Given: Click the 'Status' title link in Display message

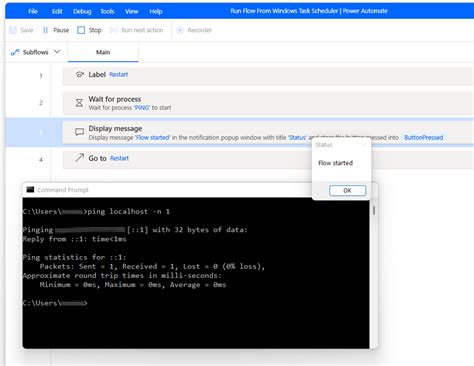Looking at the screenshot, I should tap(297, 137).
